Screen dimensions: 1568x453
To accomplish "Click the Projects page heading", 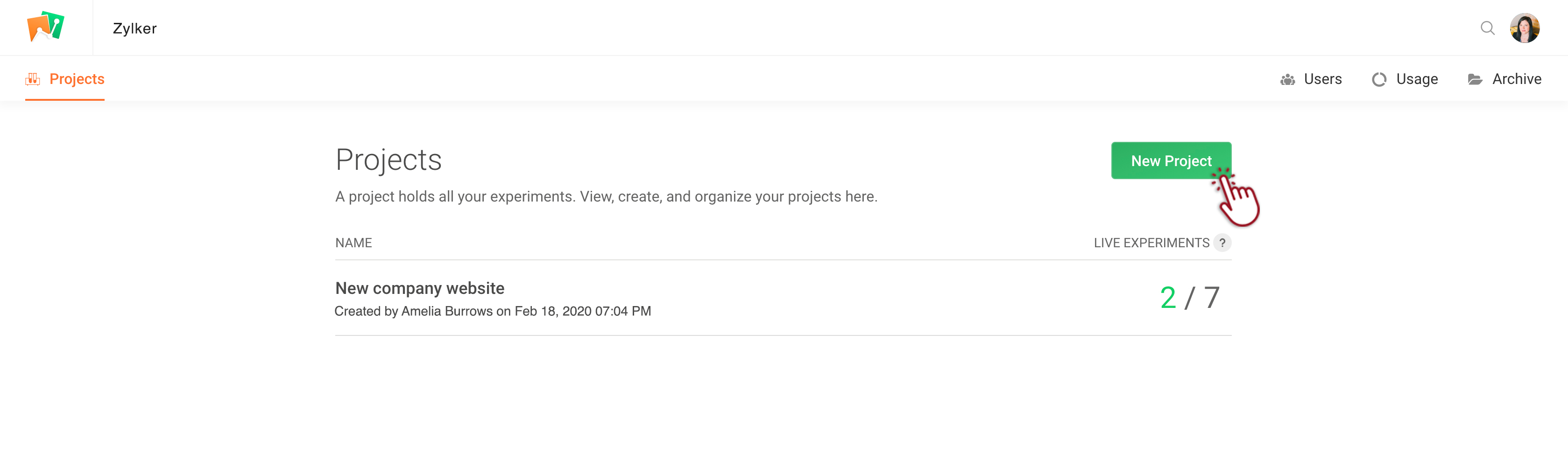I will tap(388, 160).
